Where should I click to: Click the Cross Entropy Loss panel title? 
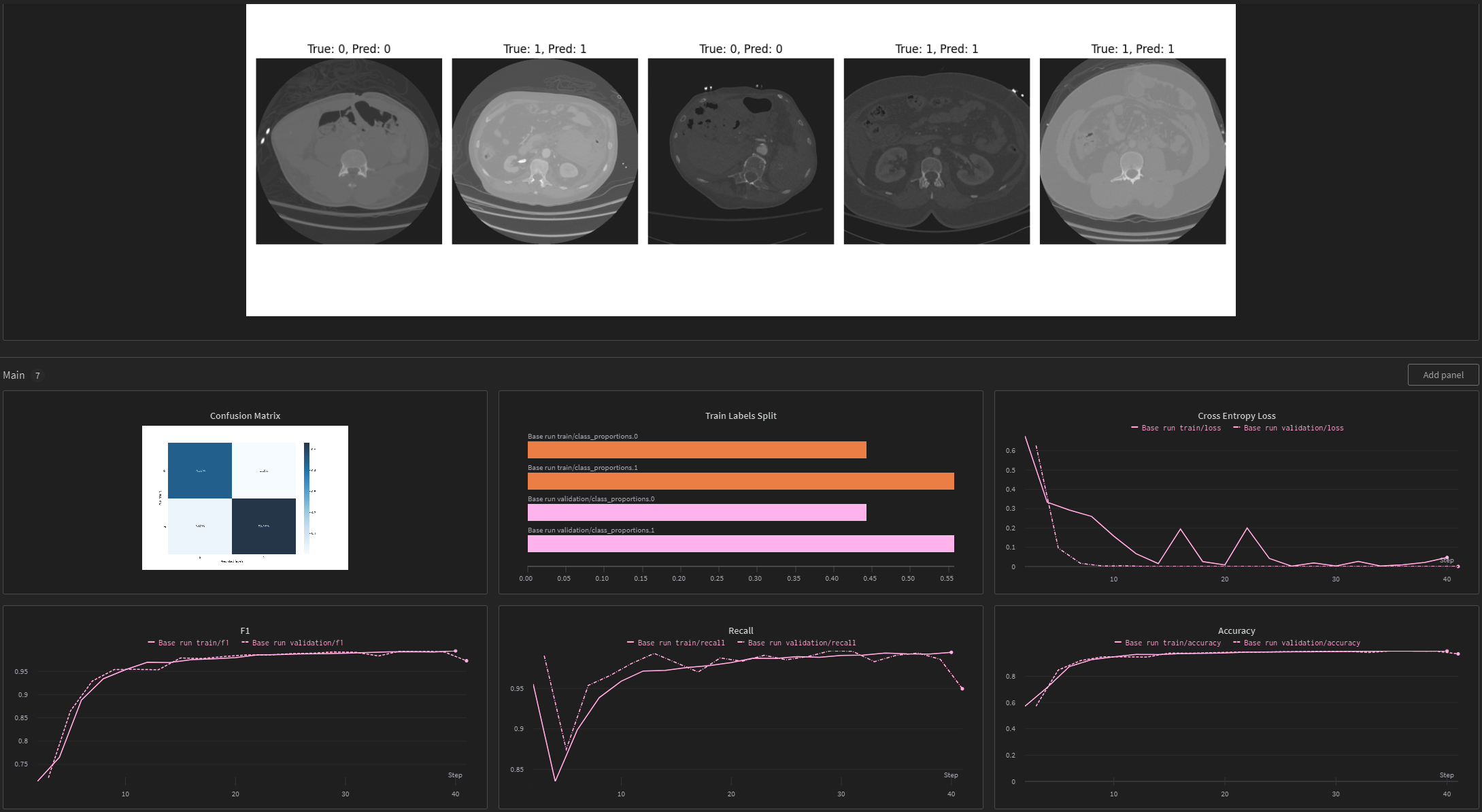point(1236,416)
